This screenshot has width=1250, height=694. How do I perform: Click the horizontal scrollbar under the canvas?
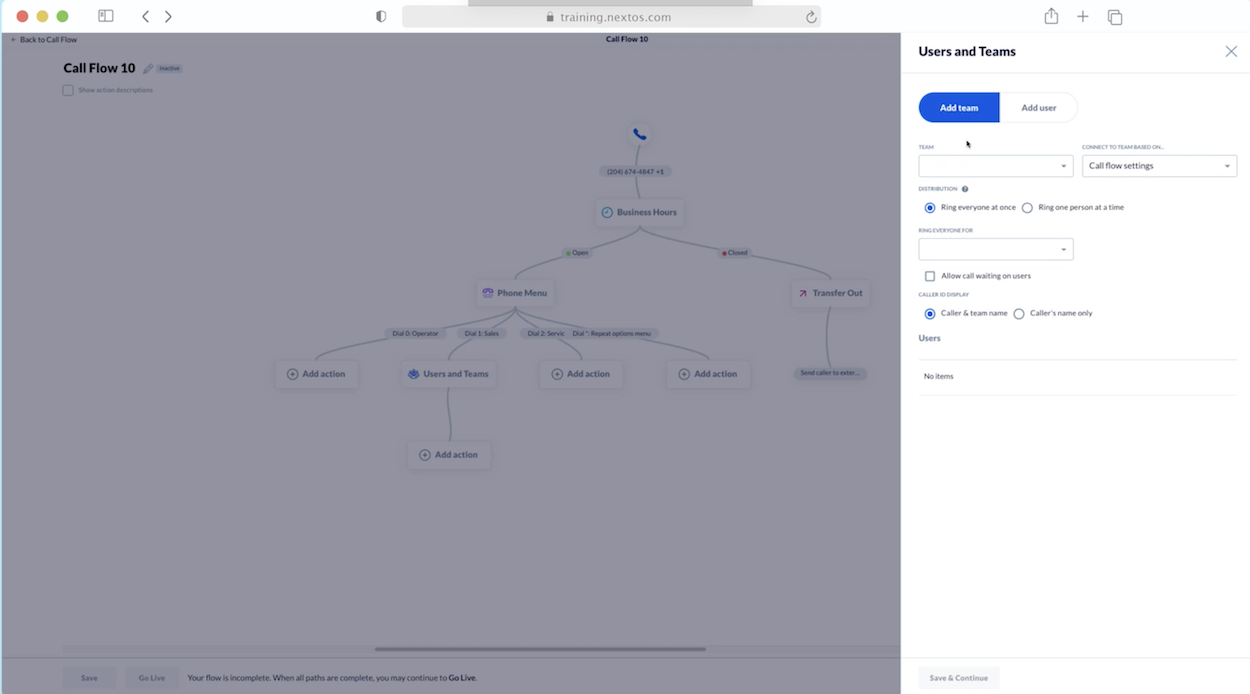[540, 649]
